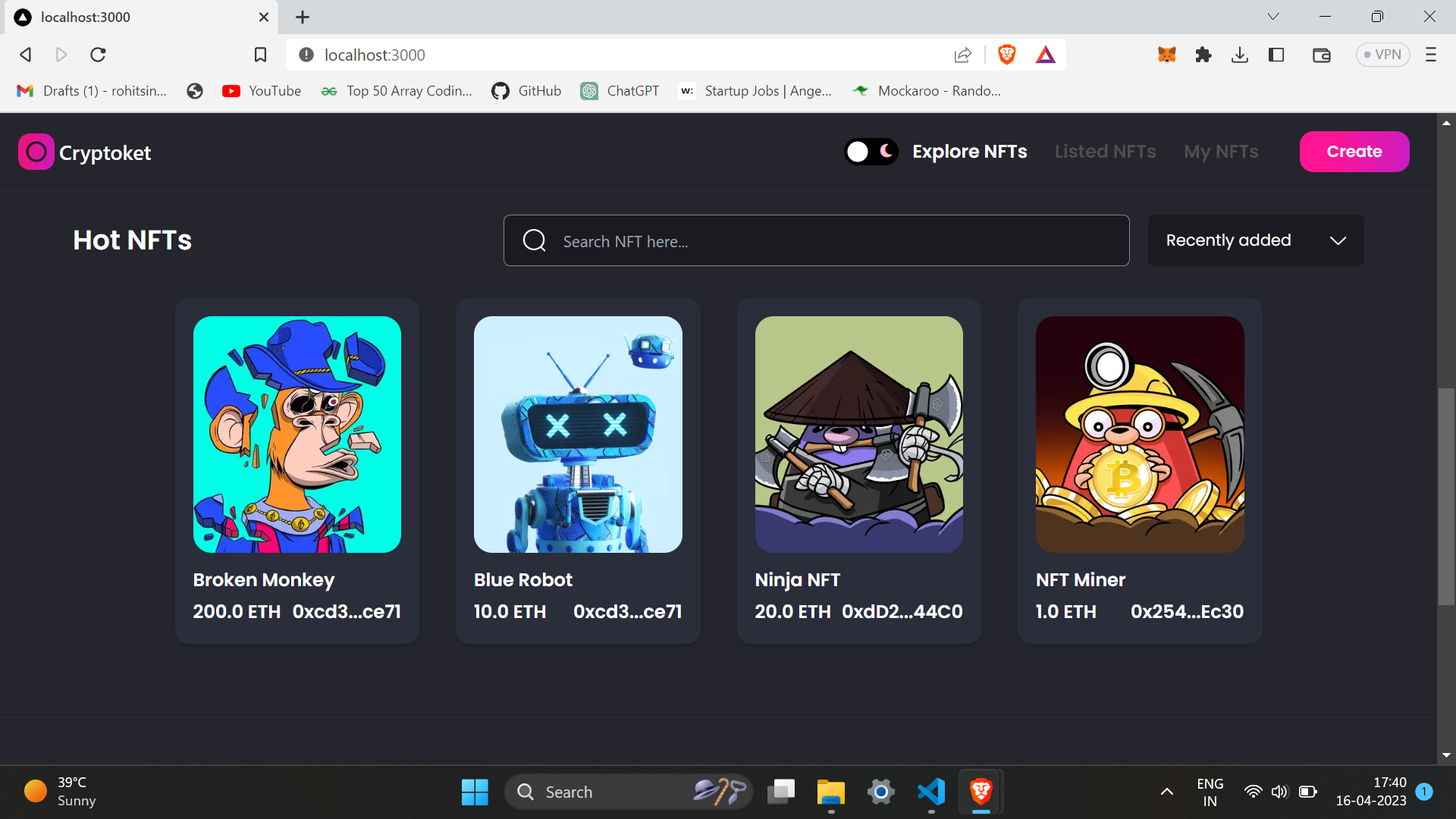Click the Search NFT here input field
This screenshot has height=819, width=1456.
click(x=817, y=240)
